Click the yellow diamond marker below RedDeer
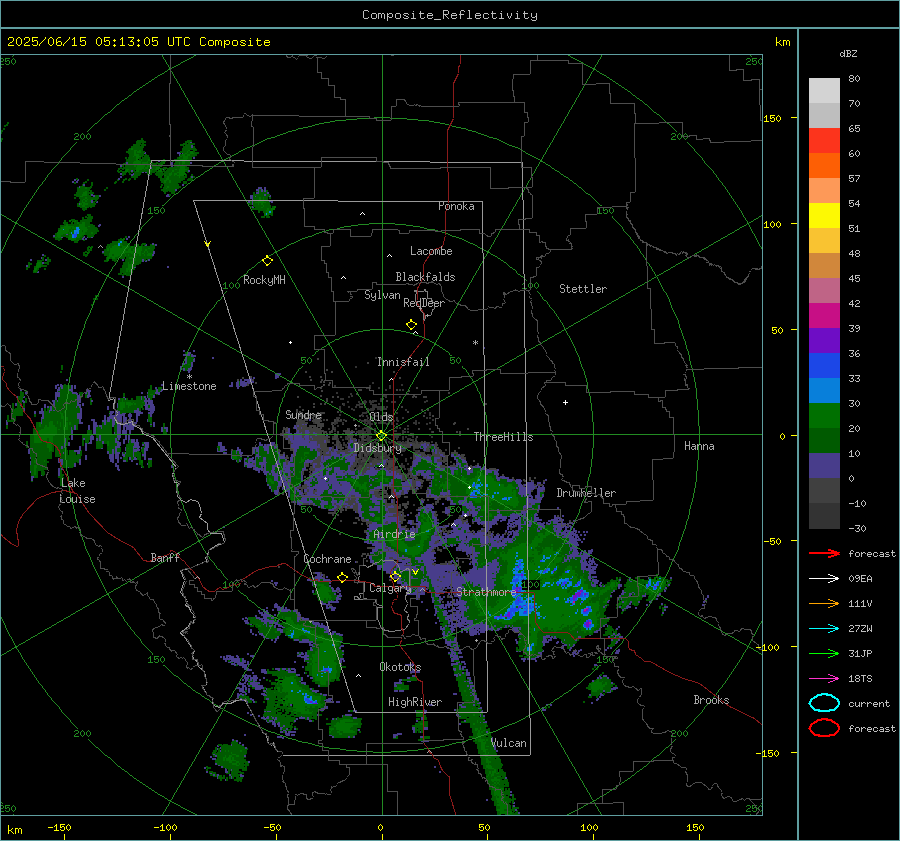The width and height of the screenshot is (900, 841). click(411, 325)
